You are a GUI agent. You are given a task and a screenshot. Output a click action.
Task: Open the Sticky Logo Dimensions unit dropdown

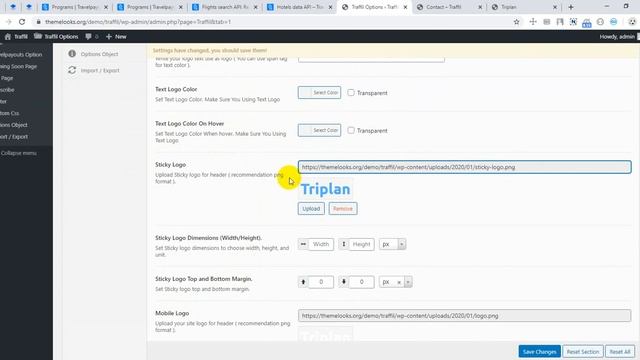[x=392, y=244]
